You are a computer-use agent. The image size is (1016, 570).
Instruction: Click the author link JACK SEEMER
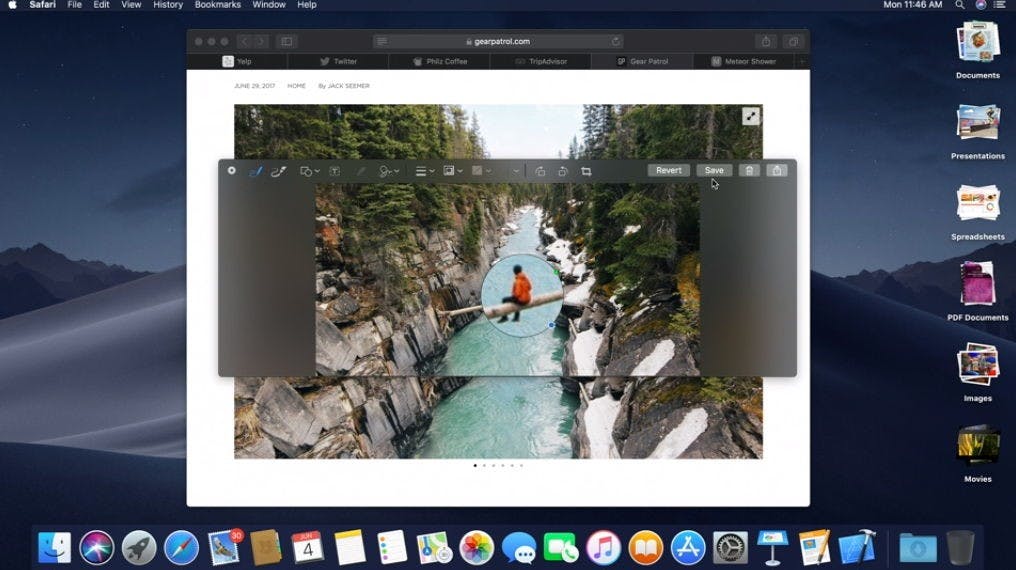click(349, 86)
